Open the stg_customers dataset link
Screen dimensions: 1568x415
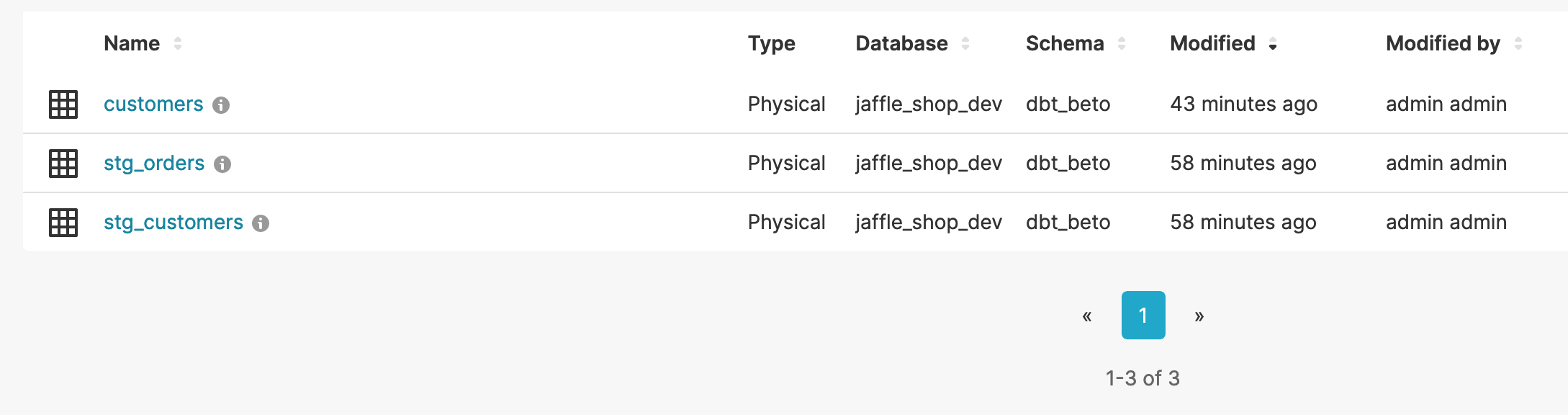[174, 223]
